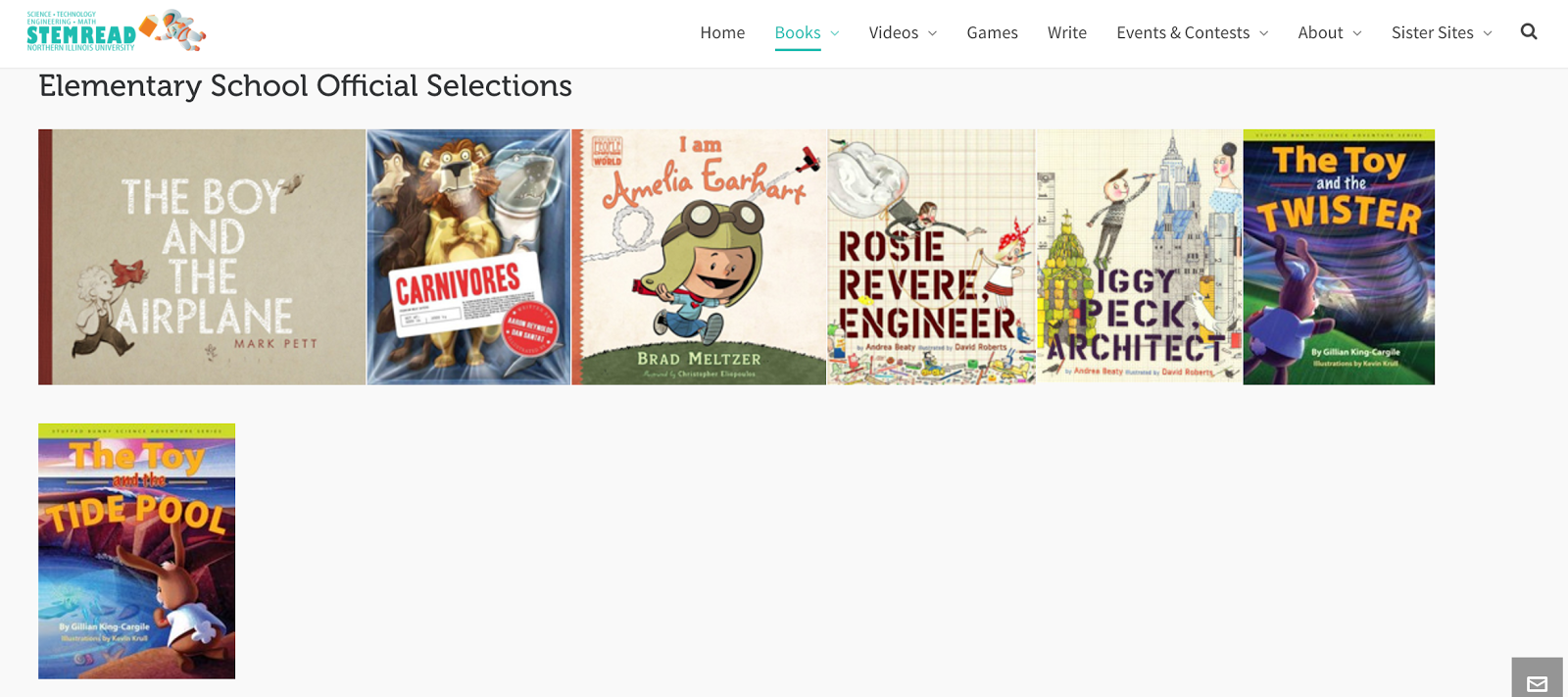Open the Games menu item
1568x697 pixels.
coord(992,32)
